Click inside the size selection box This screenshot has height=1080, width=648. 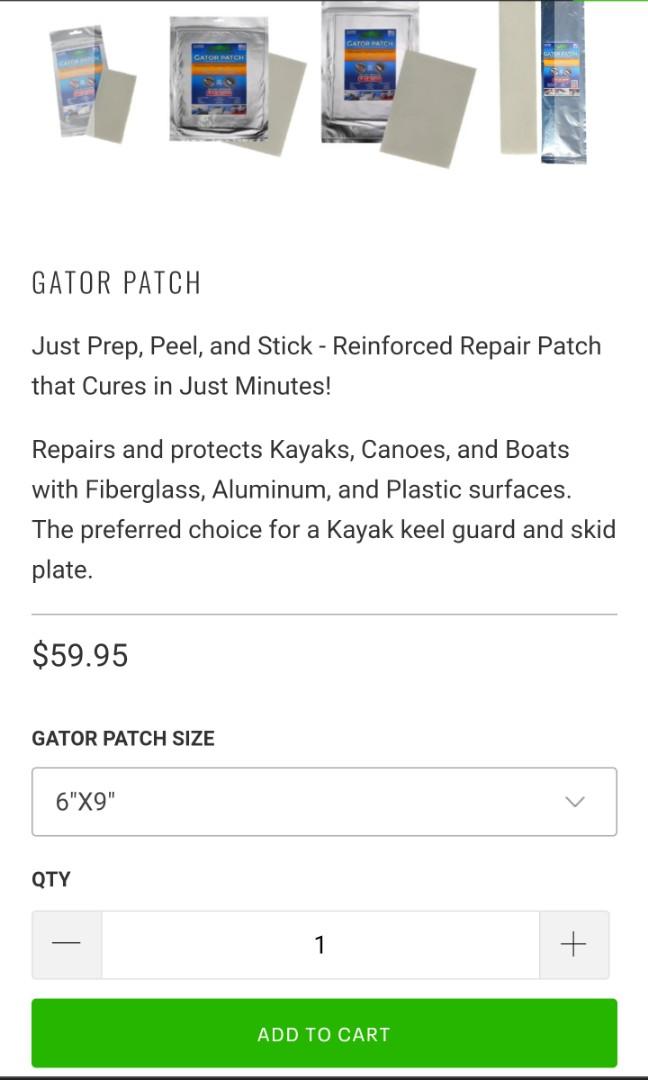[x=324, y=801]
